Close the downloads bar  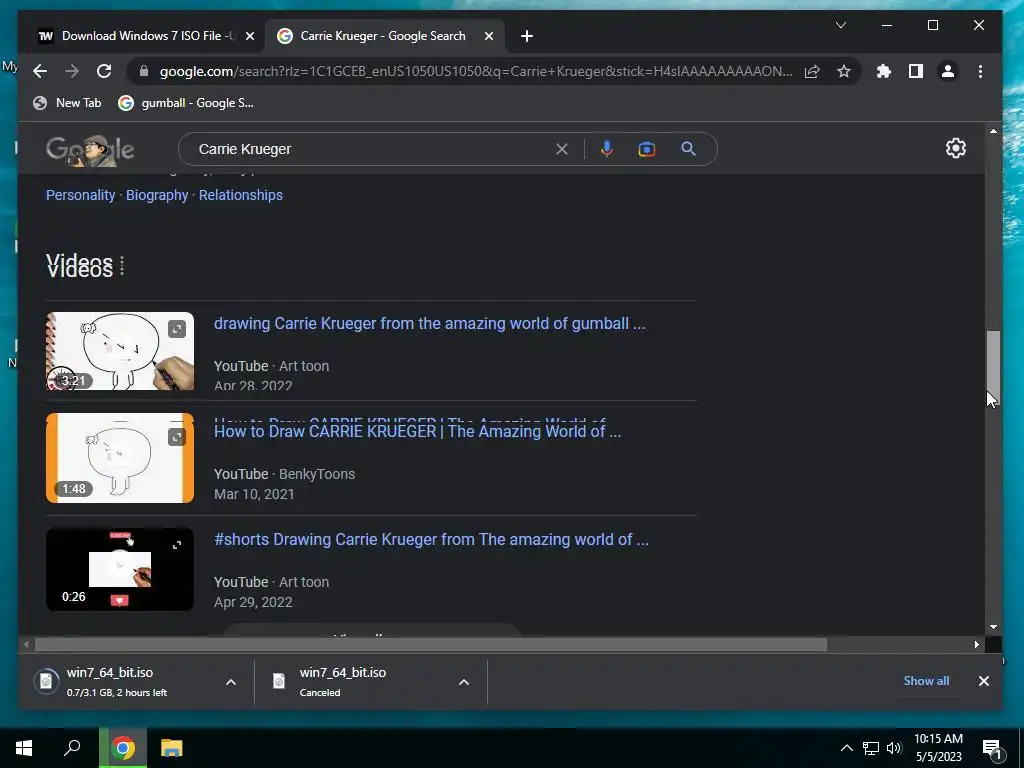[x=984, y=680]
